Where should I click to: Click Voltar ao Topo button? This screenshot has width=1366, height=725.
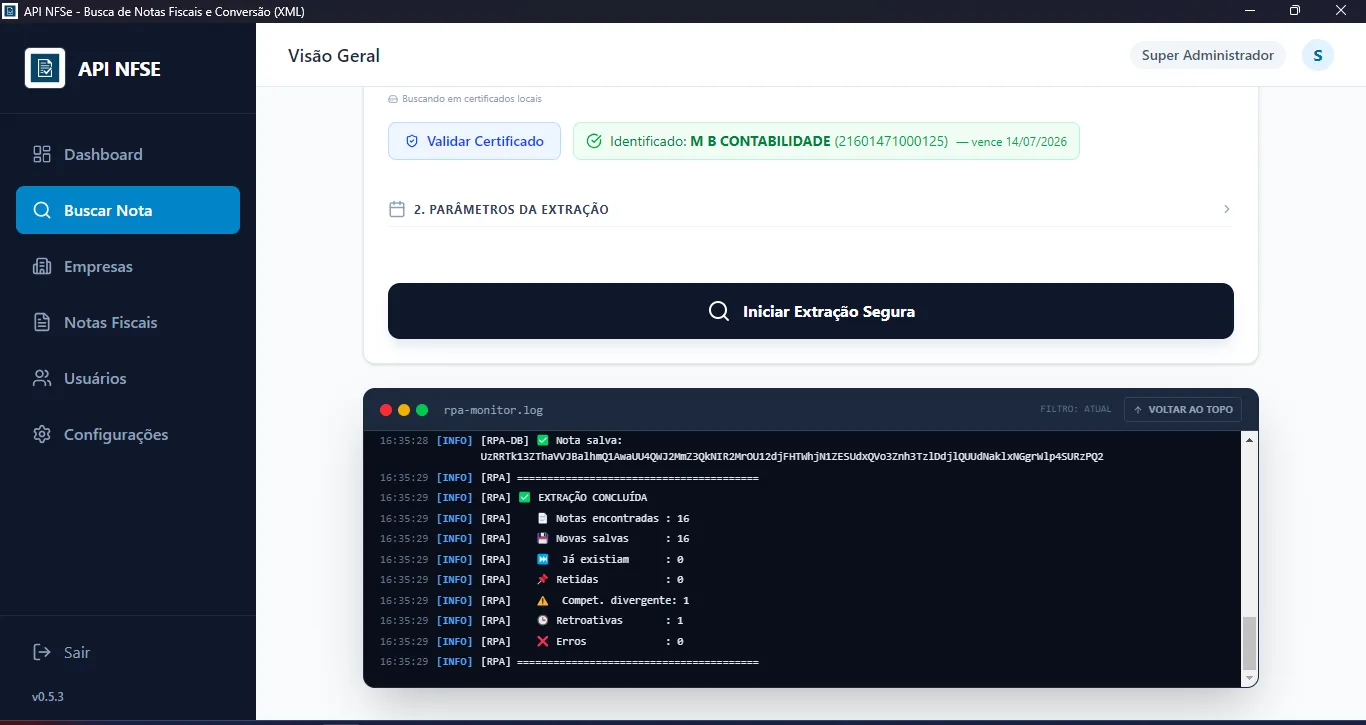[1183, 410]
